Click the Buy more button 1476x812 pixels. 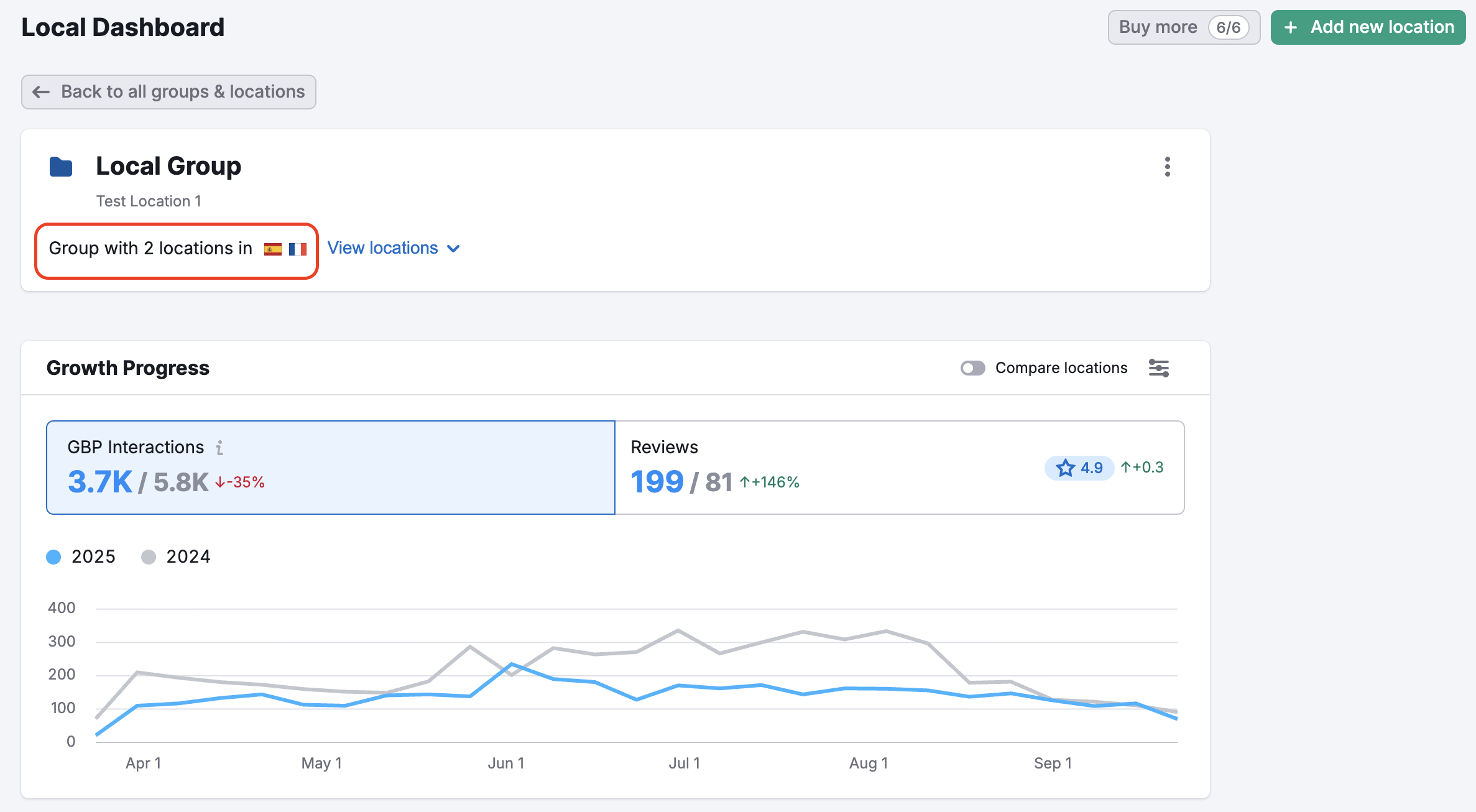1158,27
